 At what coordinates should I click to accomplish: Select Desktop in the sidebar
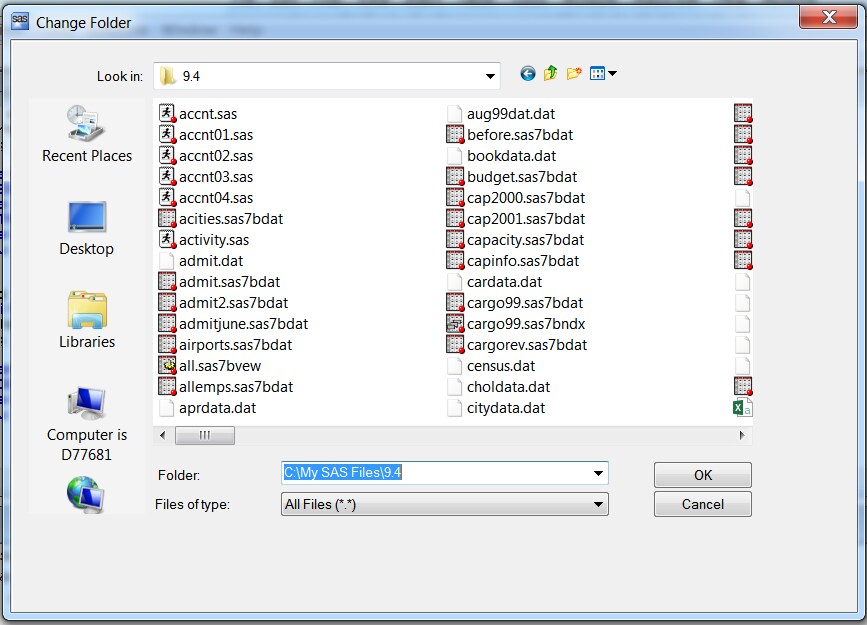pos(87,227)
